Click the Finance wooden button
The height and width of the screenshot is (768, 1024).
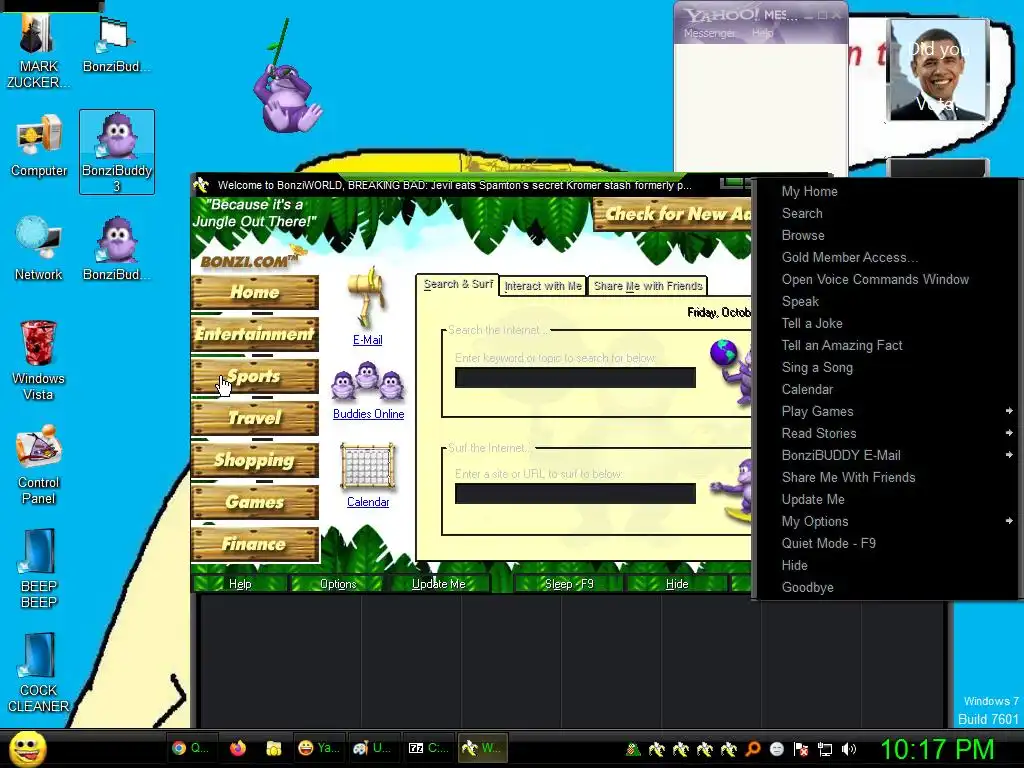[255, 544]
